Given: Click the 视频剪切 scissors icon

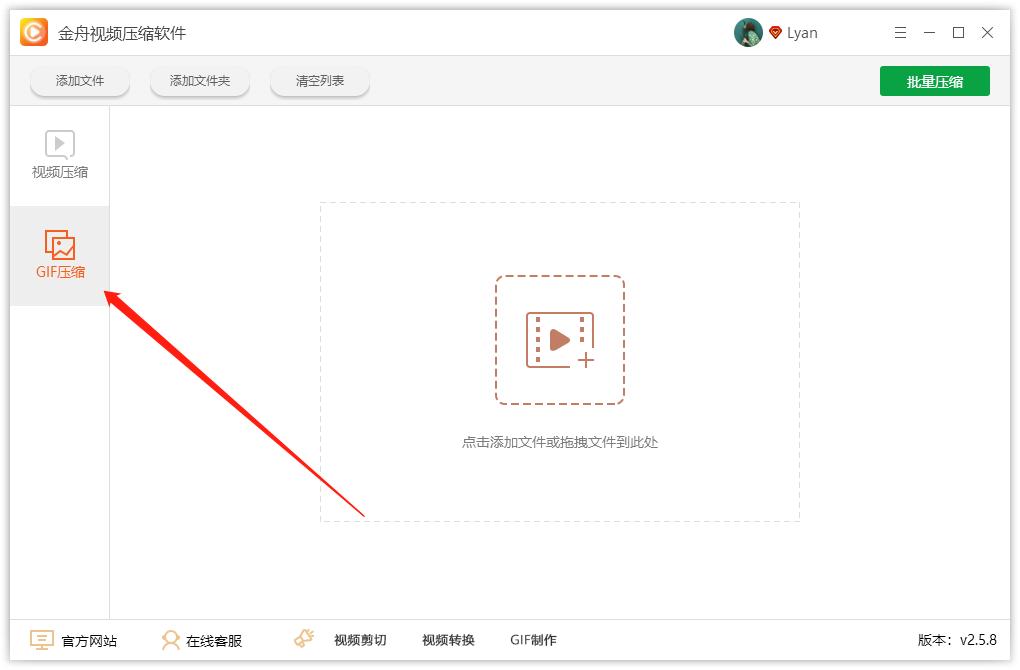Looking at the screenshot, I should 303,637.
